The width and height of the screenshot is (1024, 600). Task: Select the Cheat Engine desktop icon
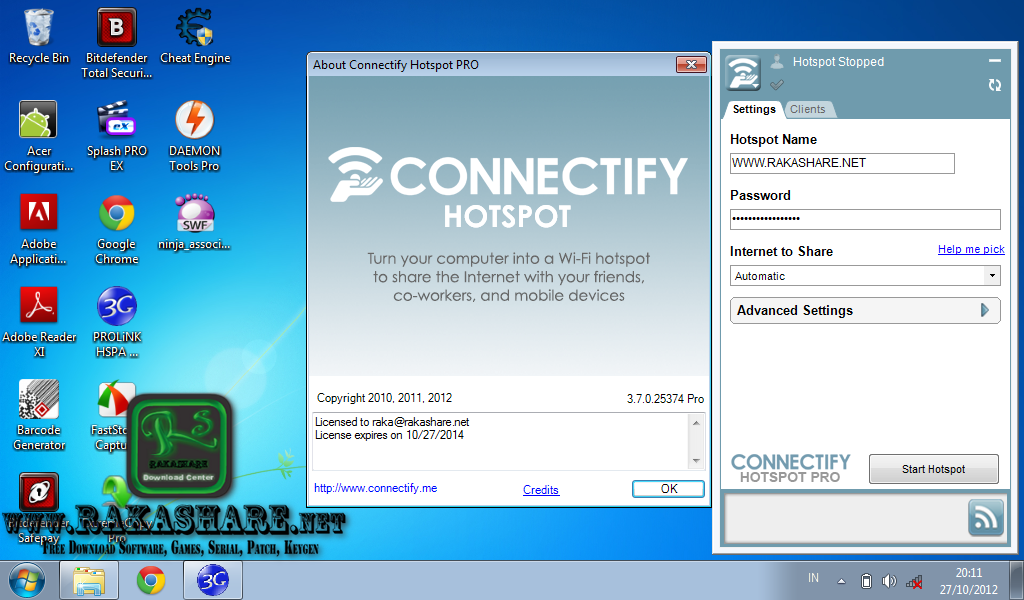[195, 37]
